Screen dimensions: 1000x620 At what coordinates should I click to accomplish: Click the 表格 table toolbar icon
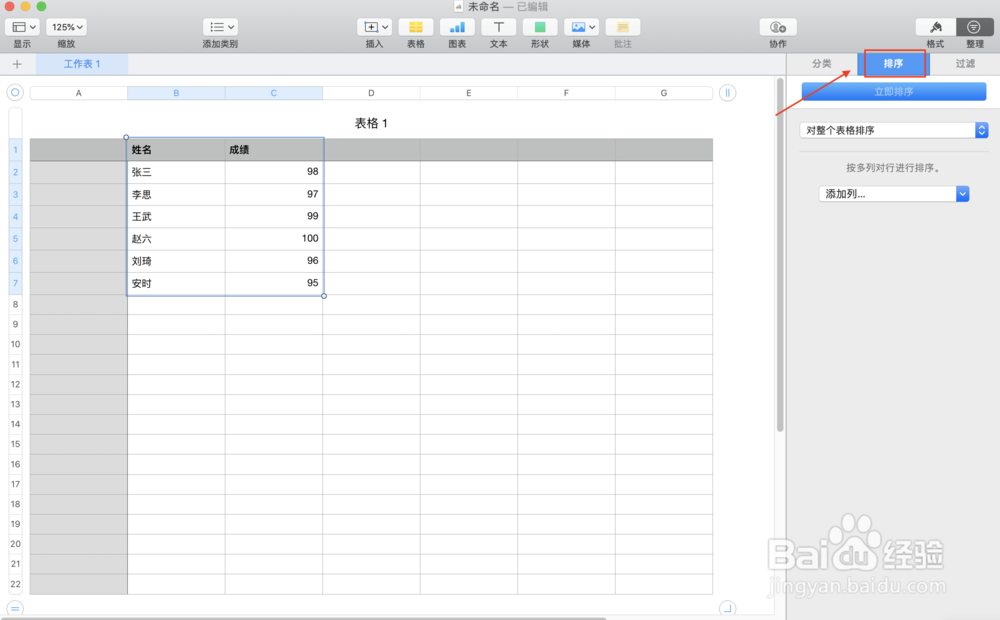pyautogui.click(x=416, y=27)
